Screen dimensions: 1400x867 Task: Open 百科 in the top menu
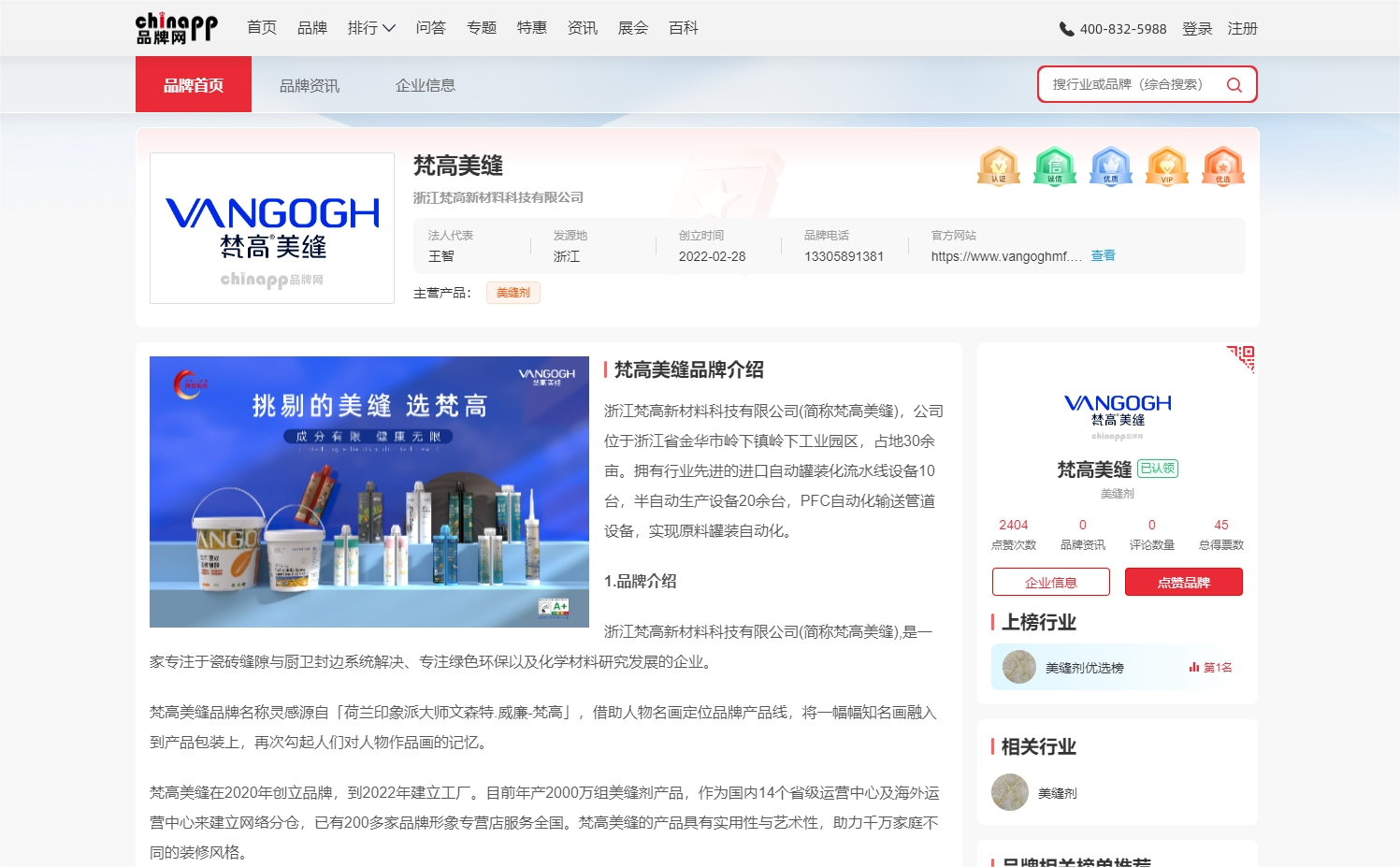click(683, 28)
